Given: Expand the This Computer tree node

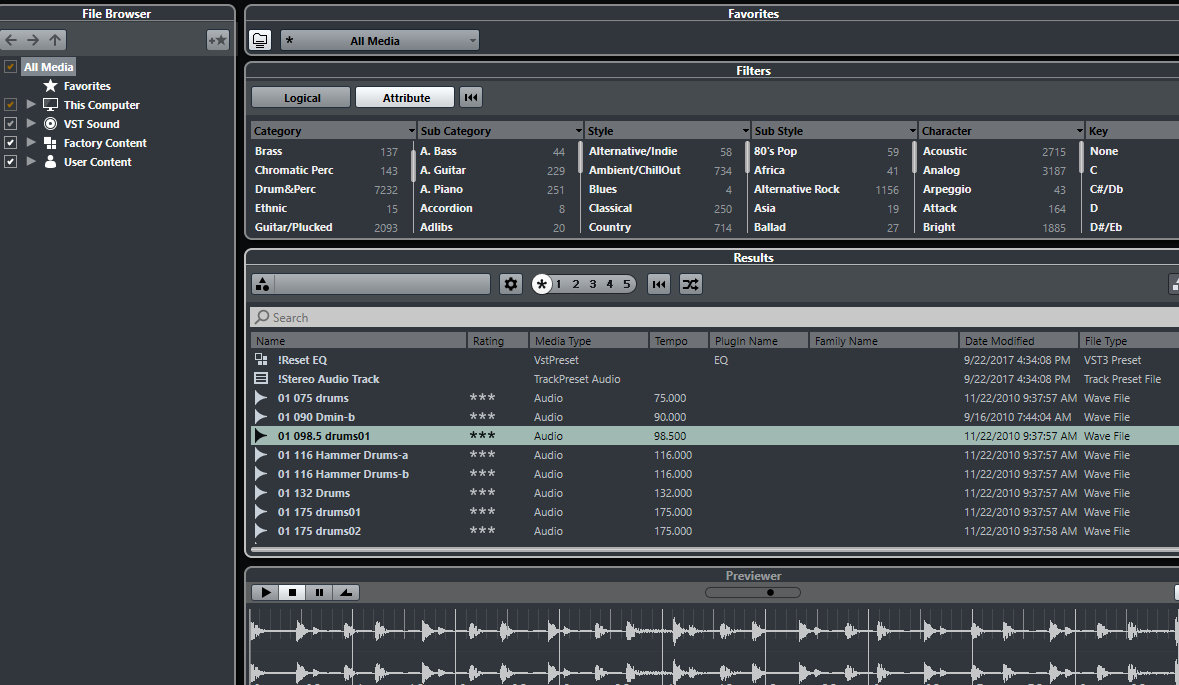Looking at the screenshot, I should coord(31,105).
